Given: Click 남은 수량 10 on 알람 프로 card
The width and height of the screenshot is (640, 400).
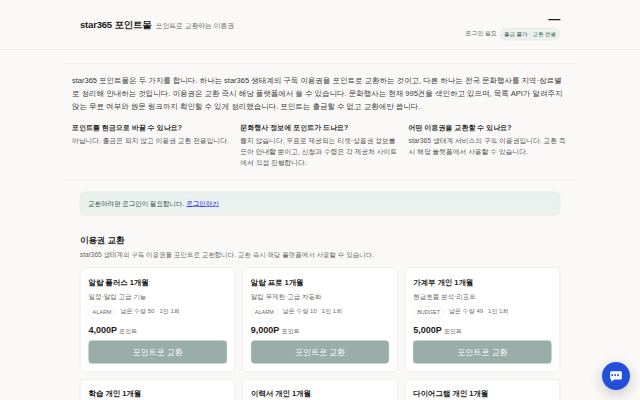Looking at the screenshot, I should pos(300,311).
